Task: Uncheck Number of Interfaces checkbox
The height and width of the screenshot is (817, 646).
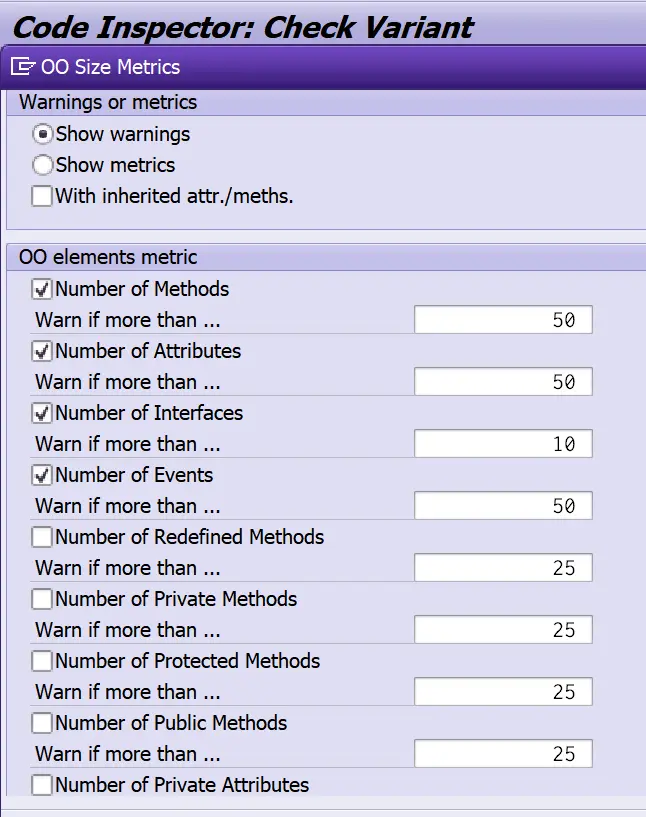Action: point(42,413)
